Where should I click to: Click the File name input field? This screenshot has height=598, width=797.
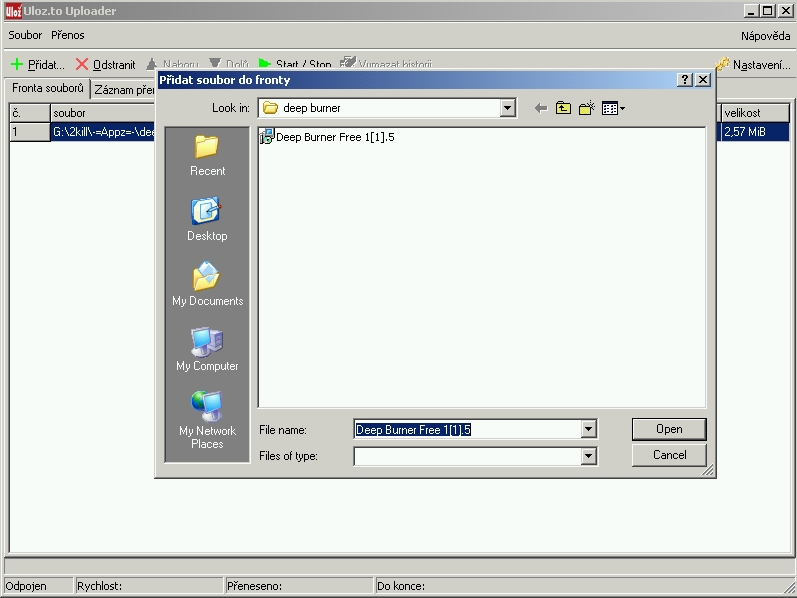(x=468, y=429)
